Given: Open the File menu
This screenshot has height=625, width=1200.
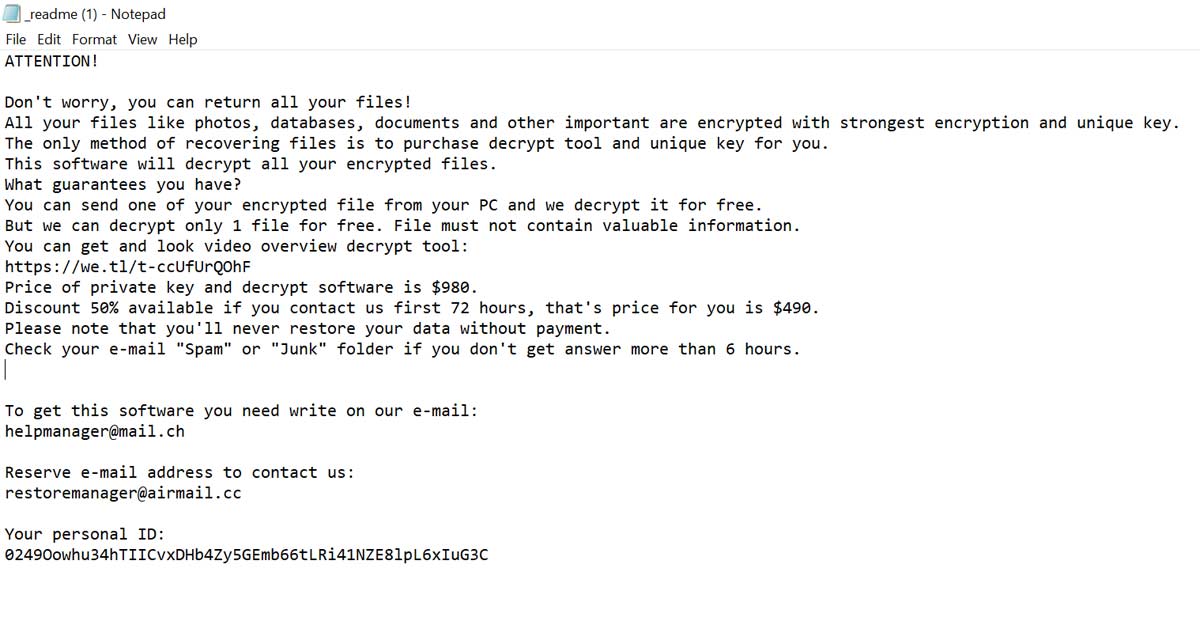Looking at the screenshot, I should pyautogui.click(x=16, y=39).
